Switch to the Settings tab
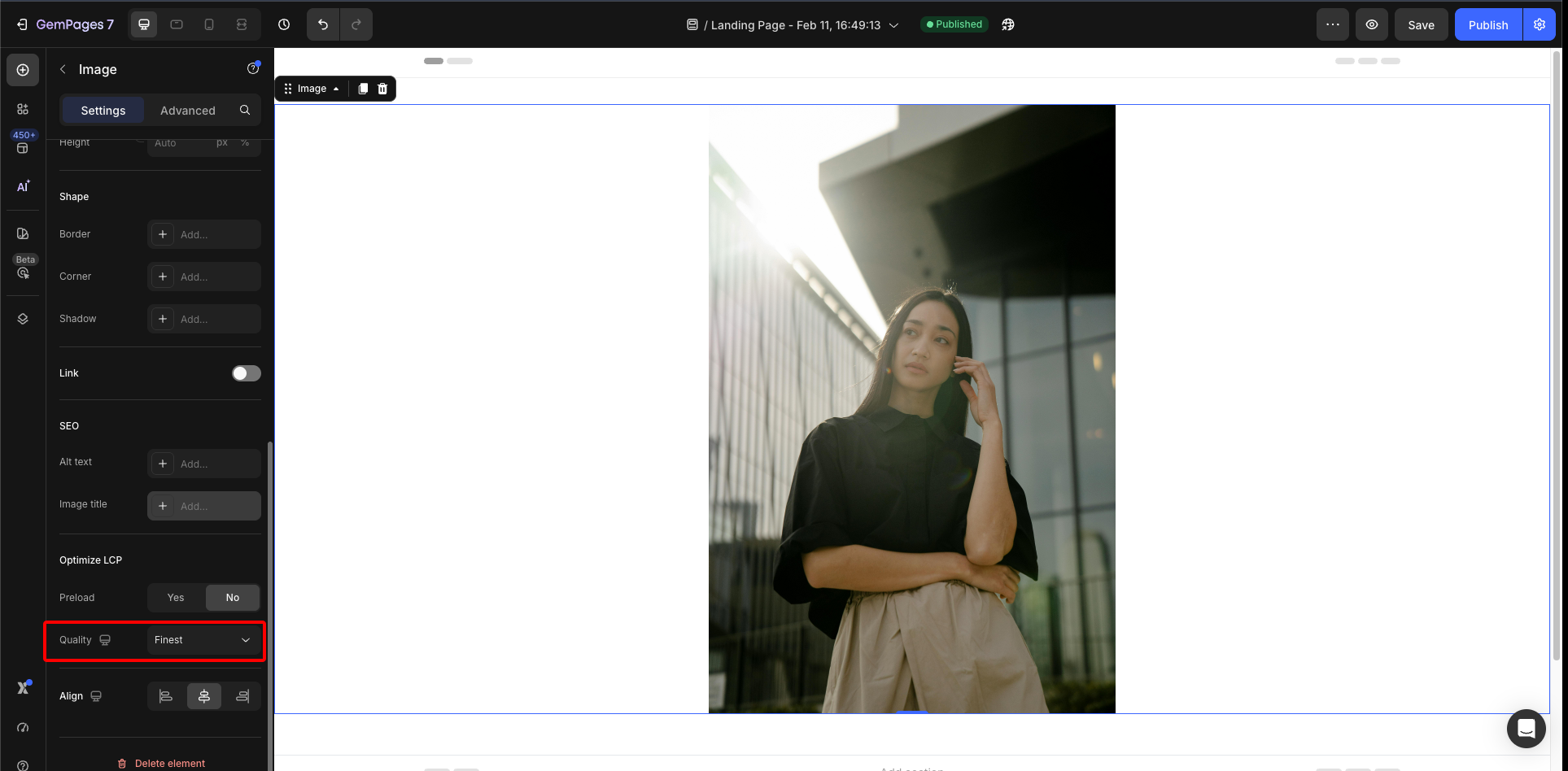The height and width of the screenshot is (771, 1568). pyautogui.click(x=103, y=110)
